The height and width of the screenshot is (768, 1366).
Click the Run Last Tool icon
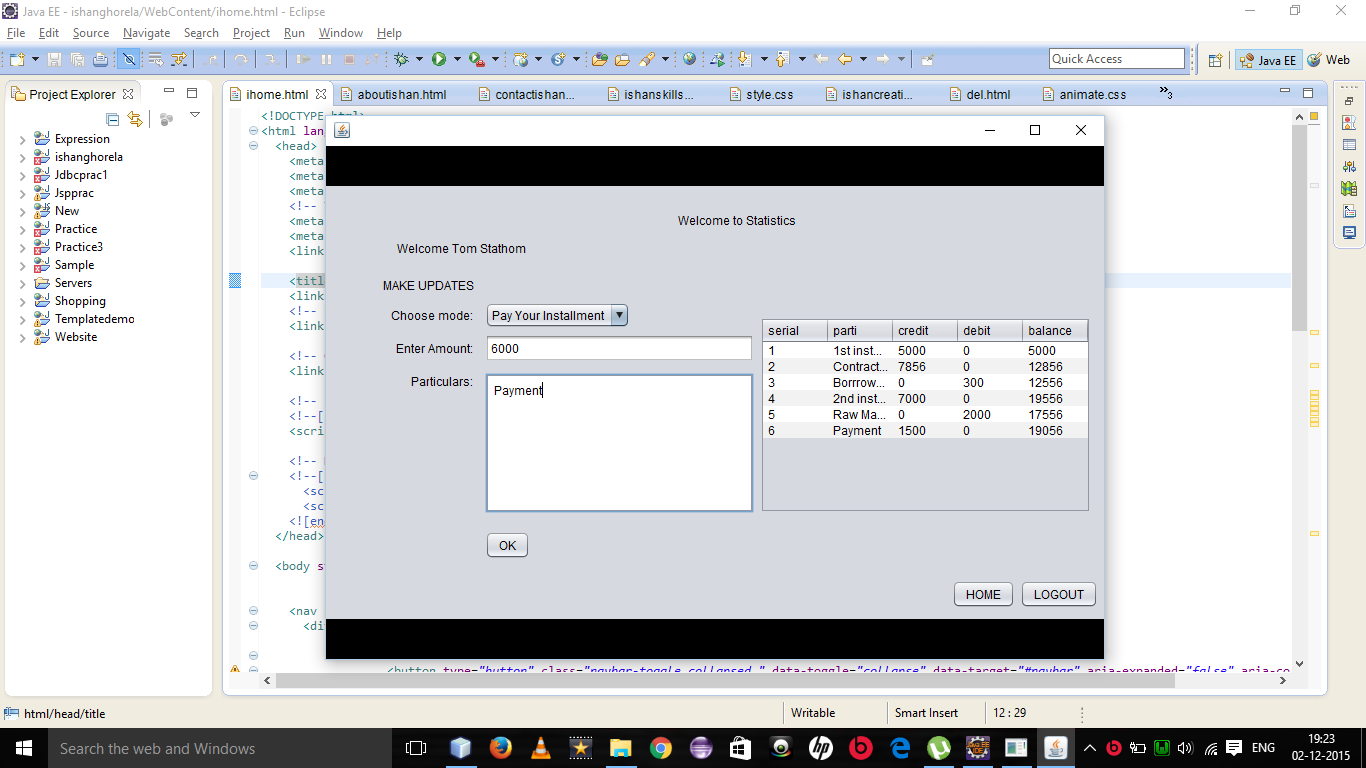tap(477, 60)
